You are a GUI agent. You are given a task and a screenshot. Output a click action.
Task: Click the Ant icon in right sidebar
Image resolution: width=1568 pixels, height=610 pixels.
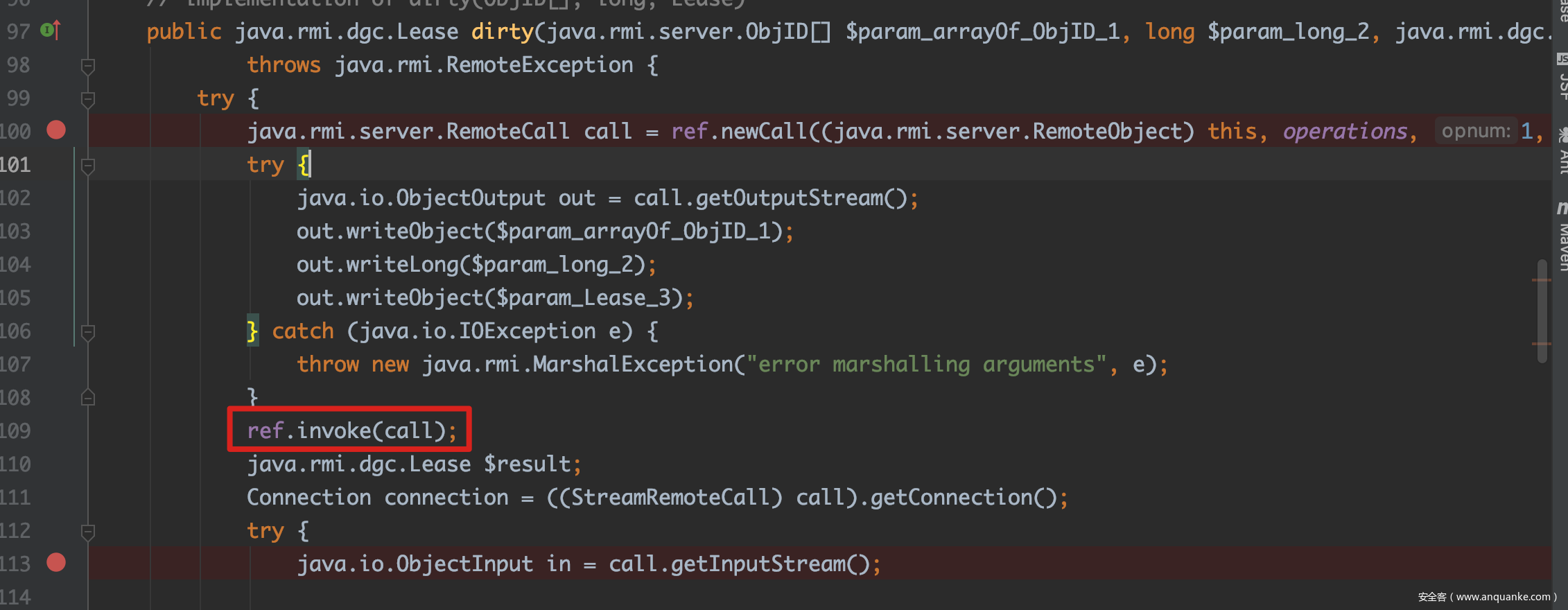point(1562,134)
